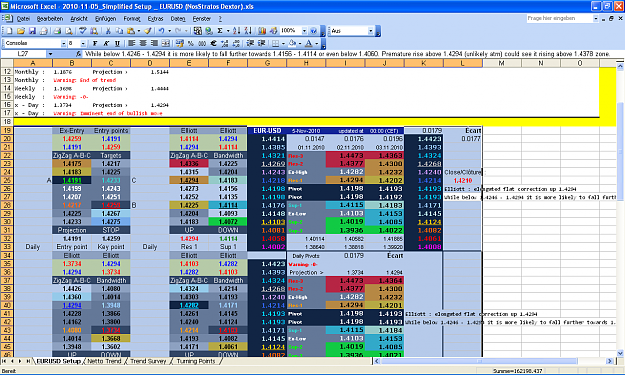
Task: Apply thousands separator (000) style
Action: [202, 43]
